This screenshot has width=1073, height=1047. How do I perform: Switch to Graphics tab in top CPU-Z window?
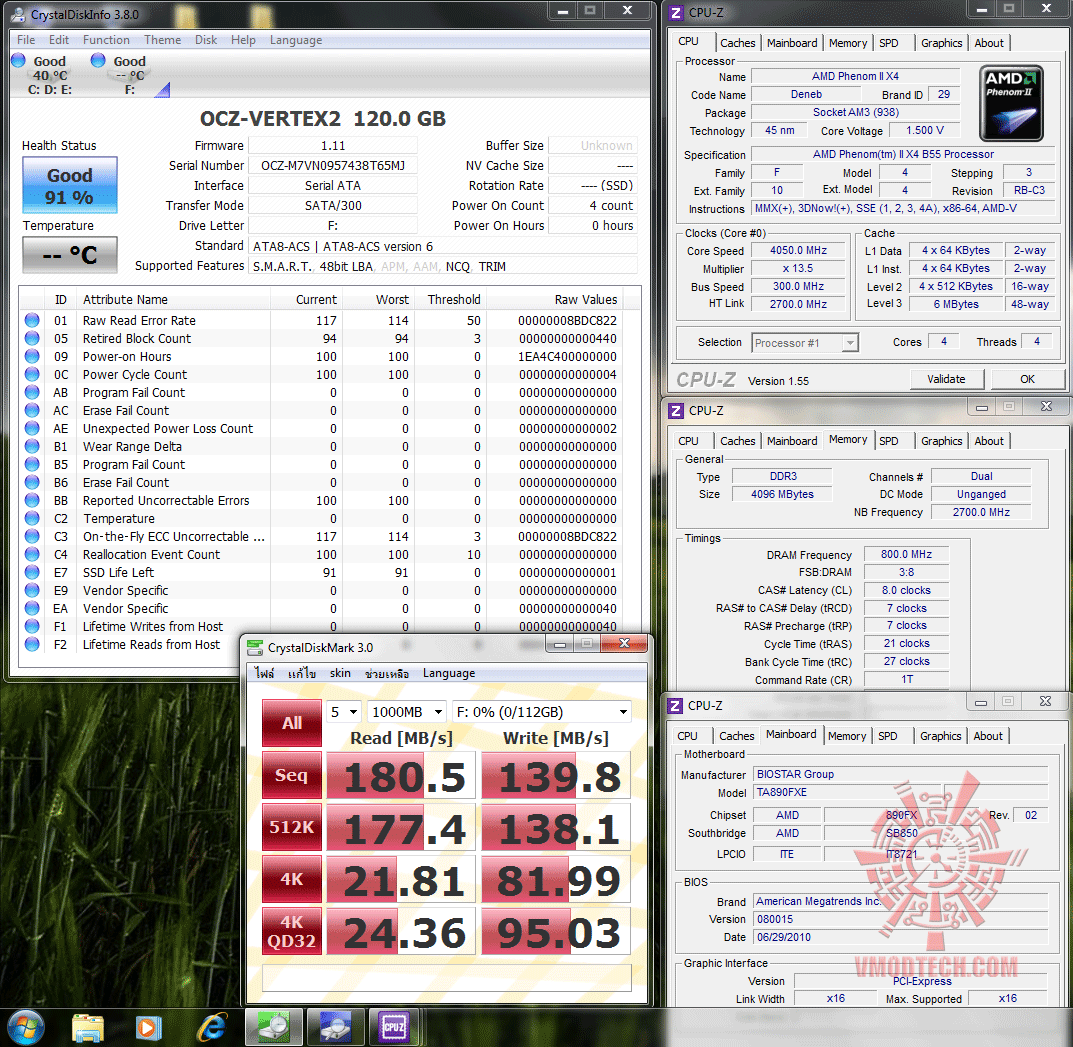(941, 43)
